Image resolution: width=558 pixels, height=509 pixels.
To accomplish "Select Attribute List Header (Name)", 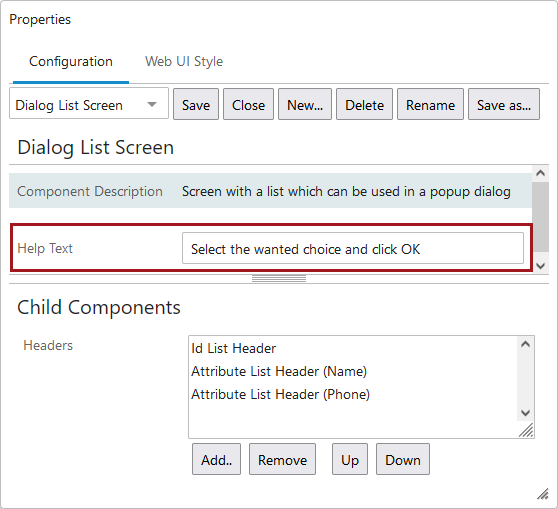I will [279, 372].
